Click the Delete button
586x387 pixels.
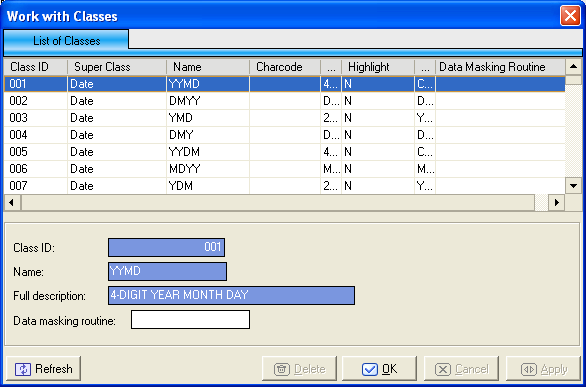pyautogui.click(x=299, y=369)
